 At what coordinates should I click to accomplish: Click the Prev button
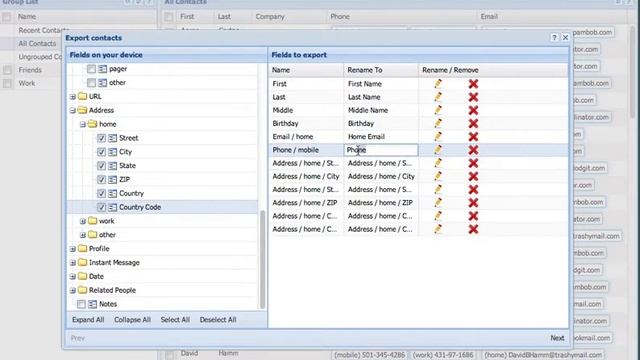click(x=78, y=338)
